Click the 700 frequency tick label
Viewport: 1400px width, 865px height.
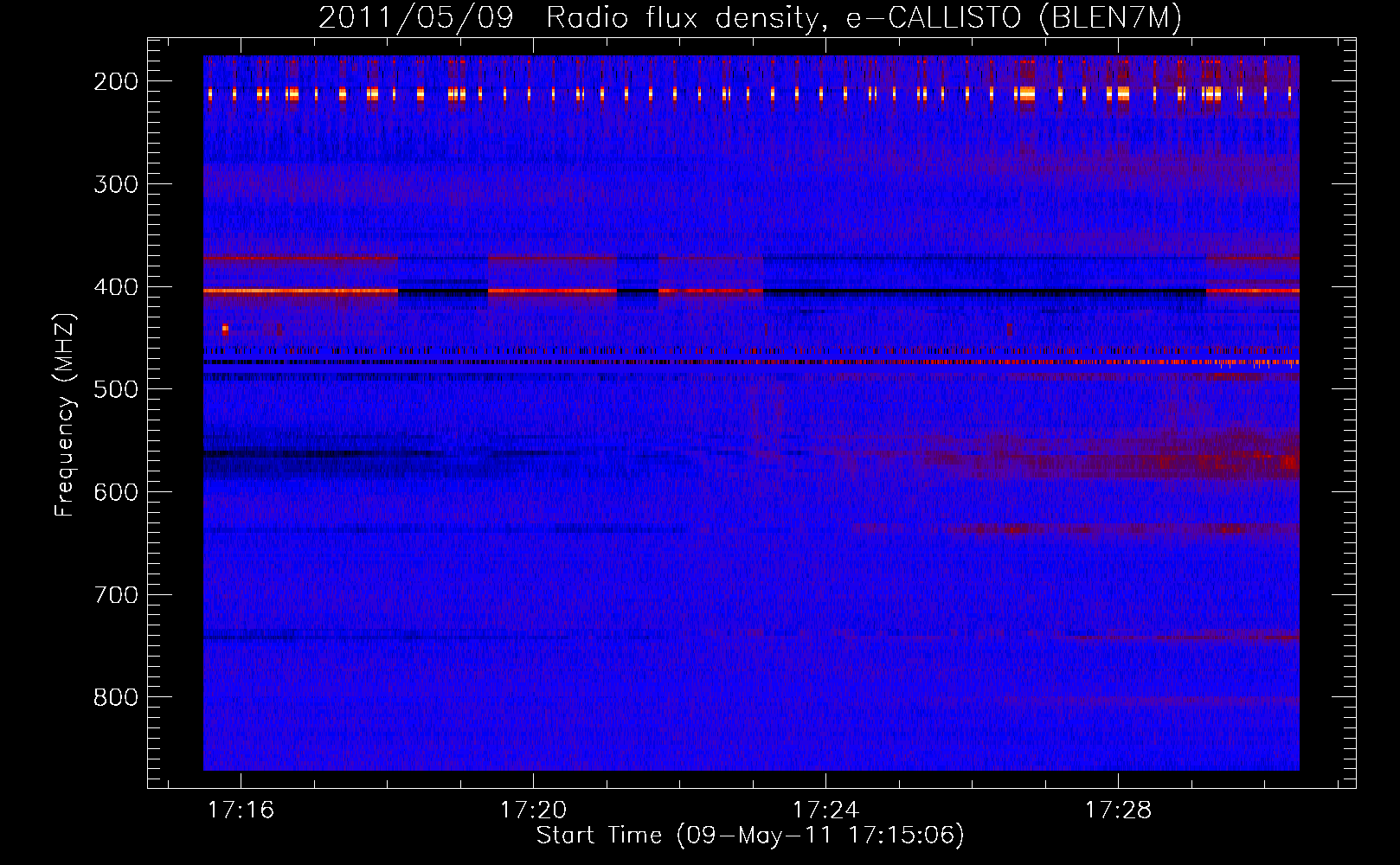[116, 595]
